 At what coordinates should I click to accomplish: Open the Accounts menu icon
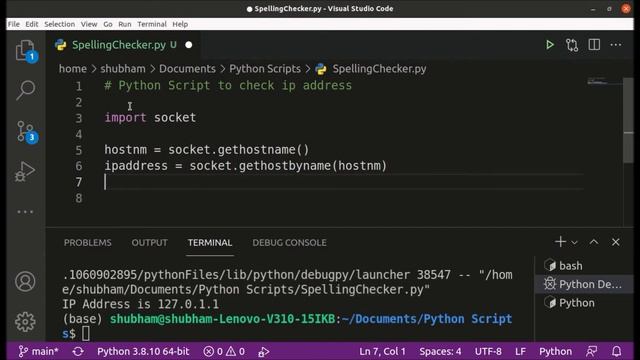[x=25, y=282]
